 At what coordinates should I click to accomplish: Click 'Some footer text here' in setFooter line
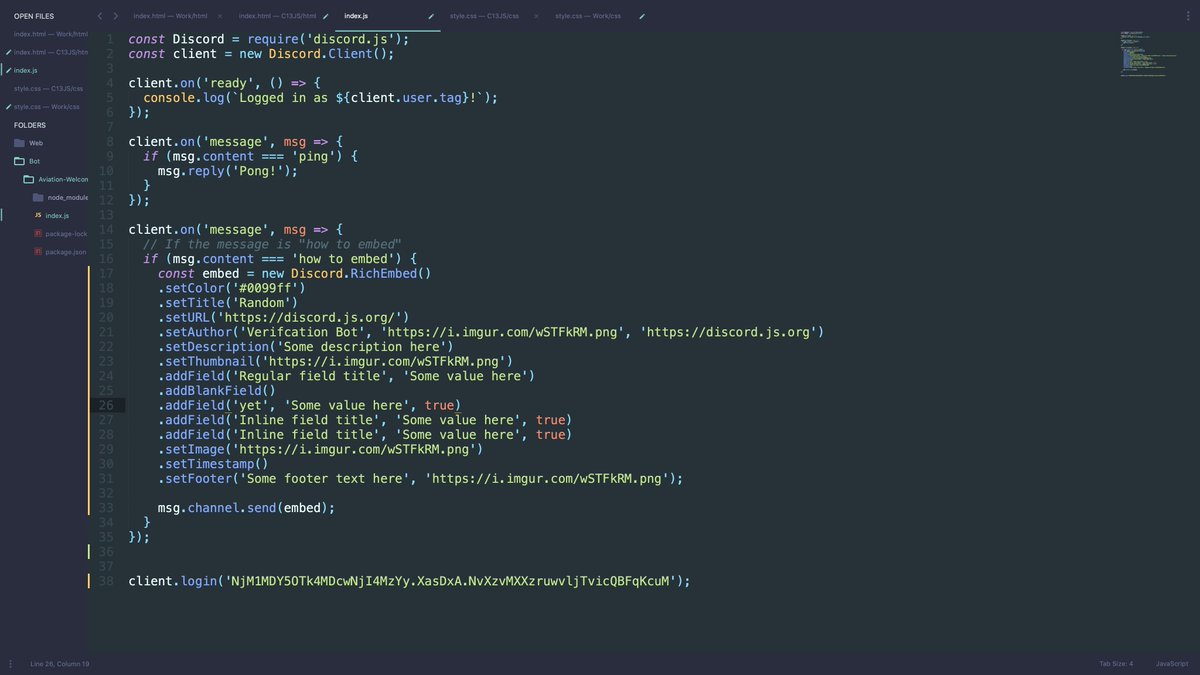[x=324, y=479]
